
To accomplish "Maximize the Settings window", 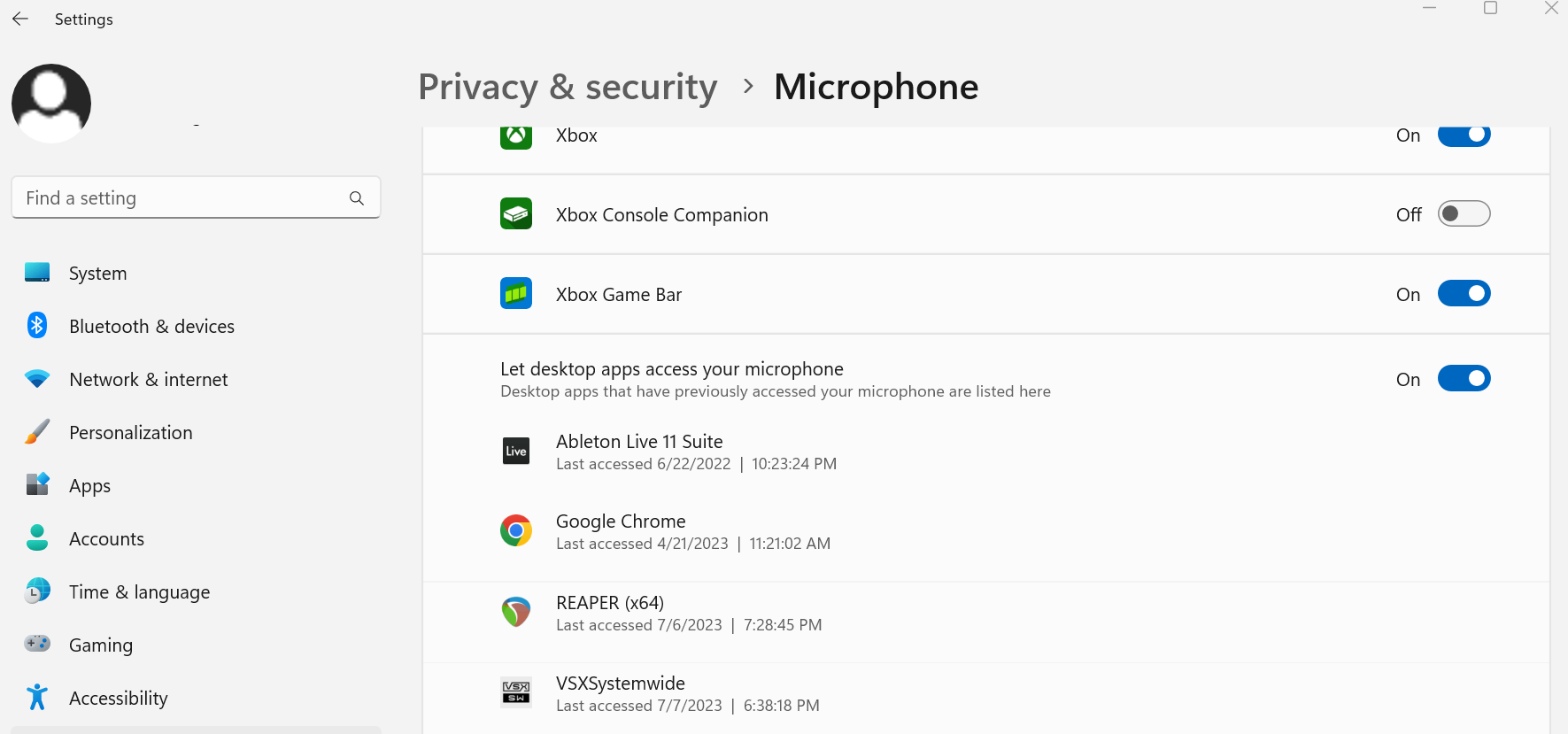I will [x=1490, y=8].
